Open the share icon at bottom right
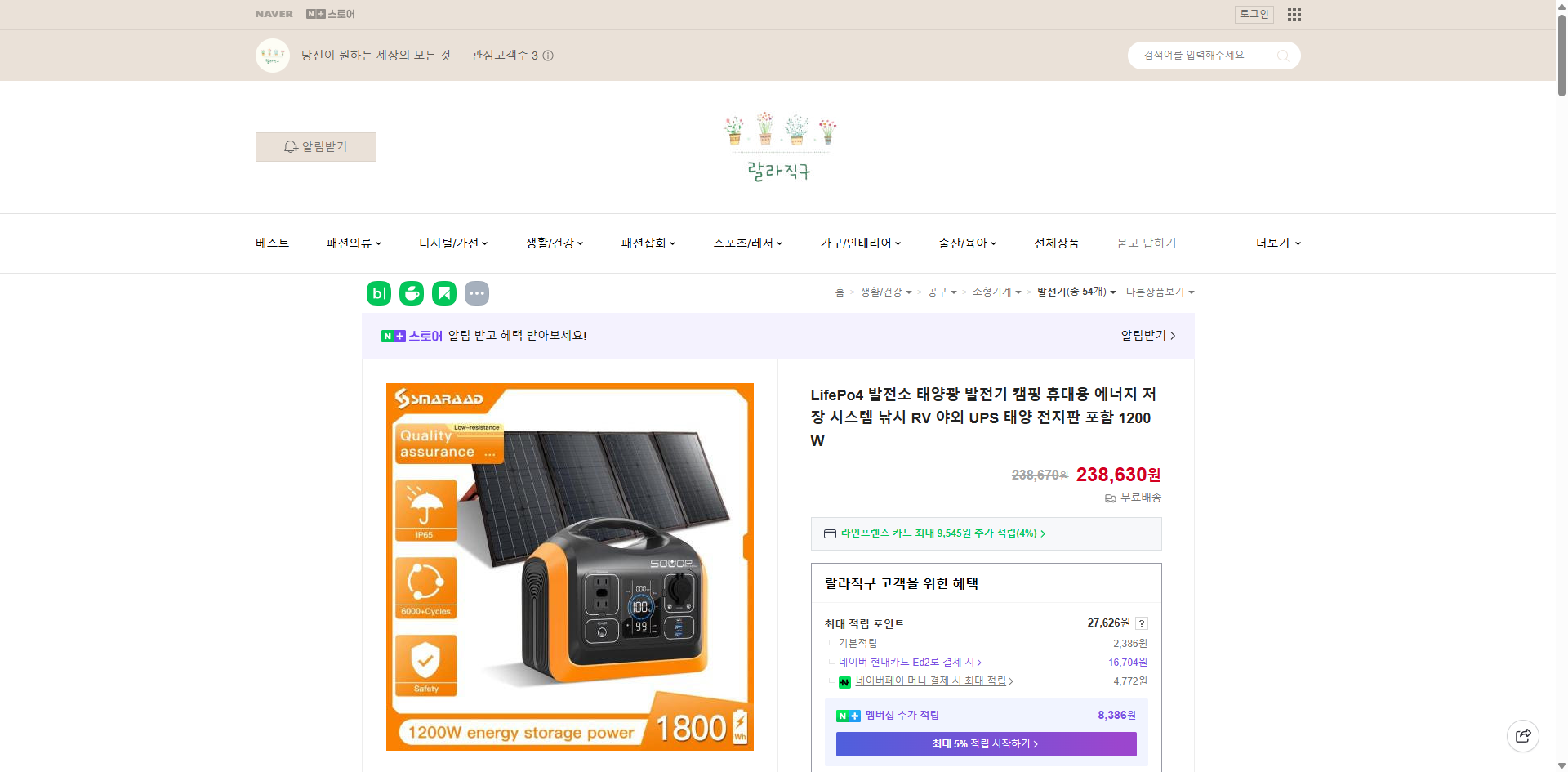 coord(1523,735)
